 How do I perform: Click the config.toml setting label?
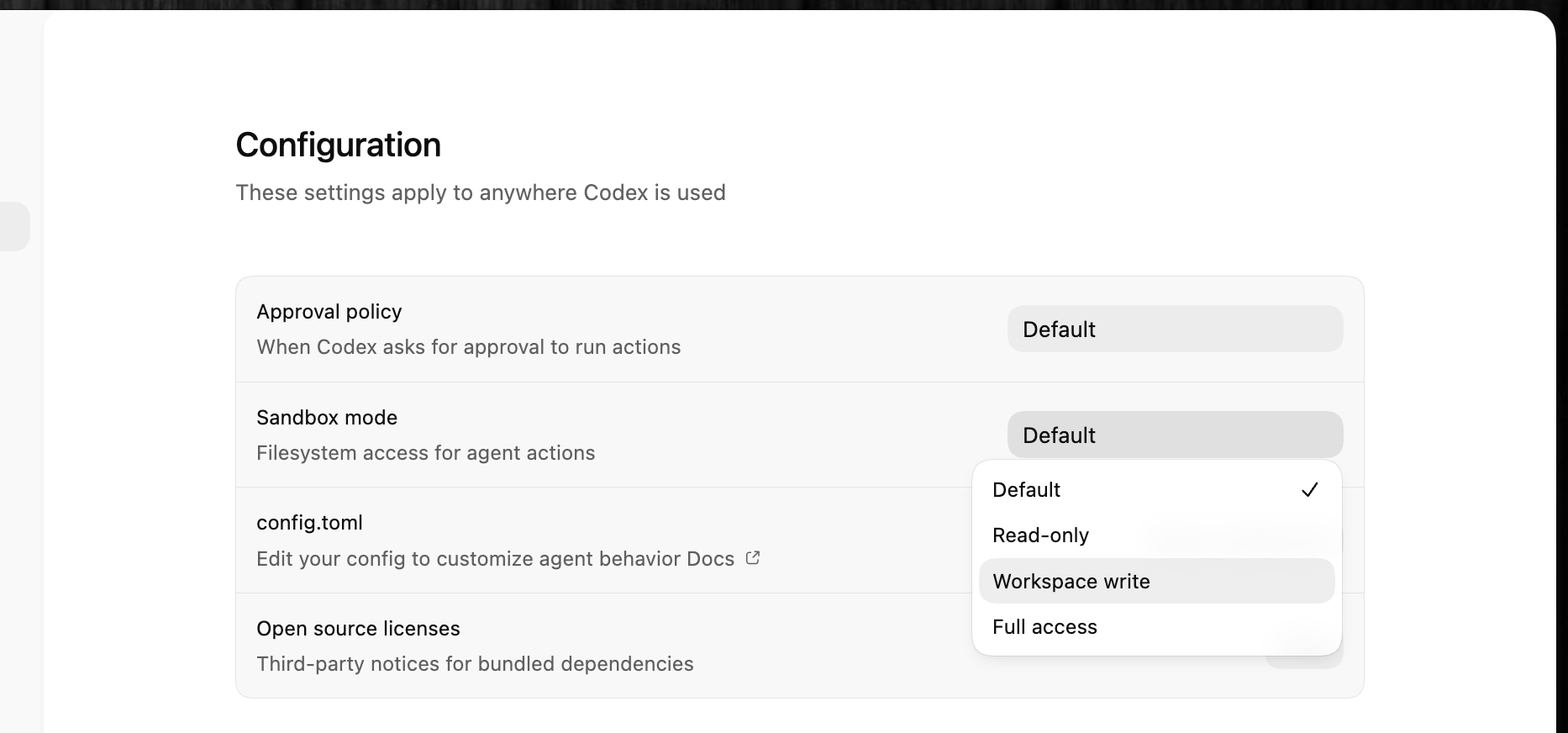pyautogui.click(x=309, y=523)
